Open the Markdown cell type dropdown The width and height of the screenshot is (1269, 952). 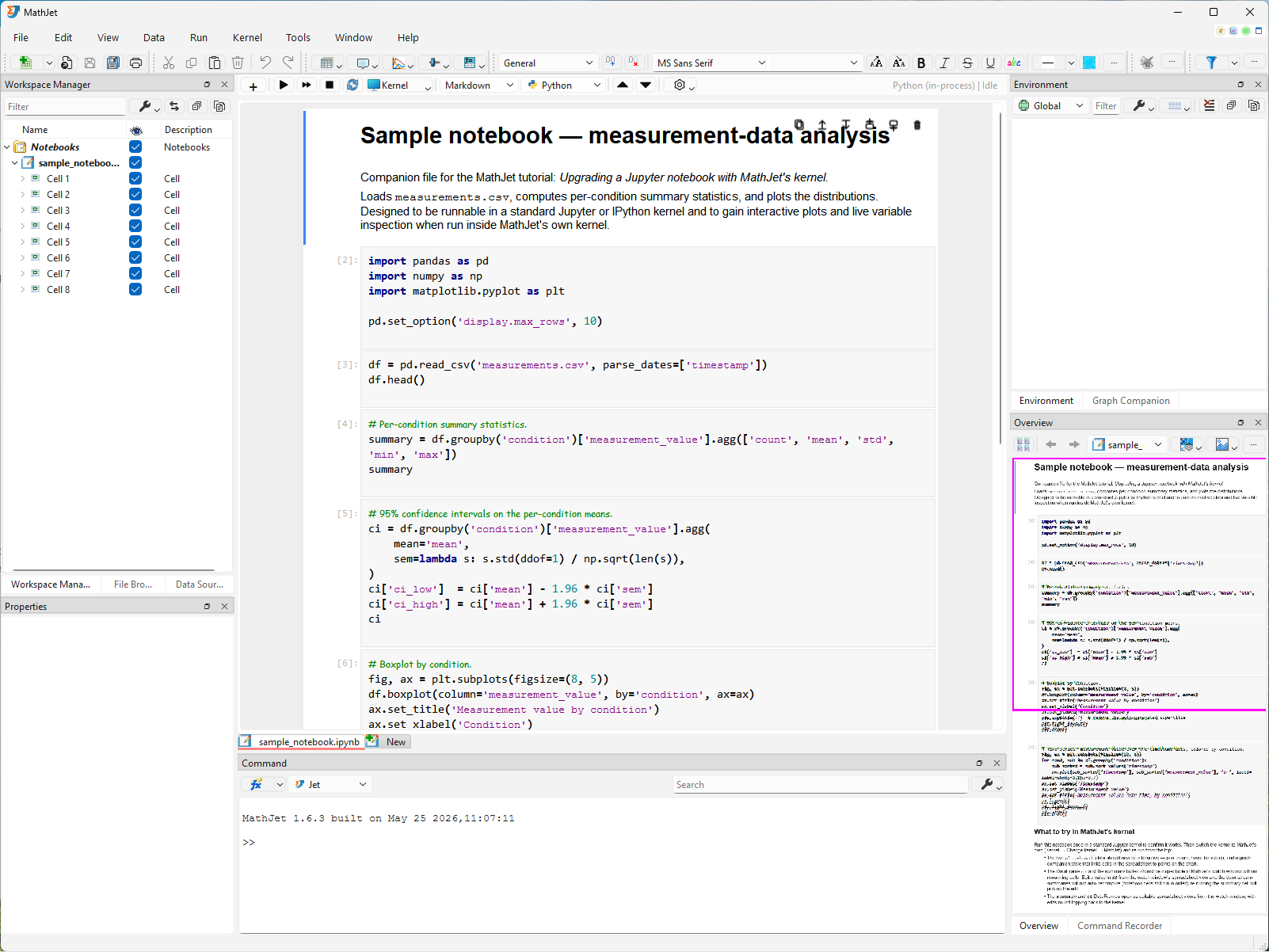coord(478,85)
